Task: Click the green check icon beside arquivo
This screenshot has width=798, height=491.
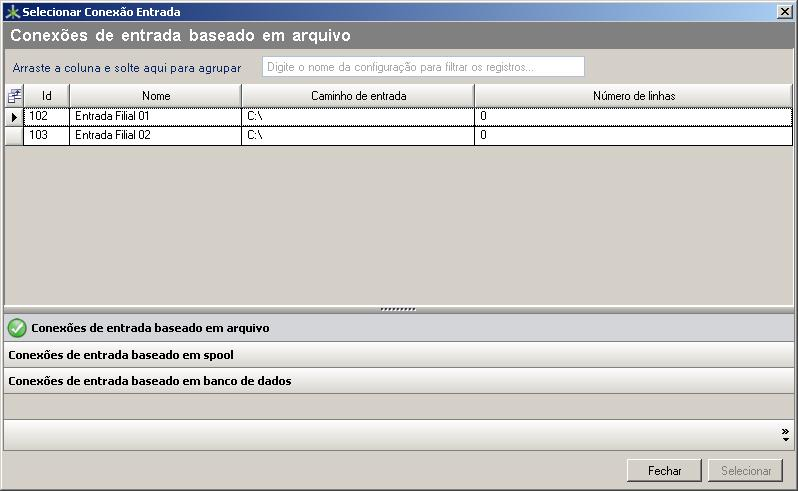Action: coord(17,328)
